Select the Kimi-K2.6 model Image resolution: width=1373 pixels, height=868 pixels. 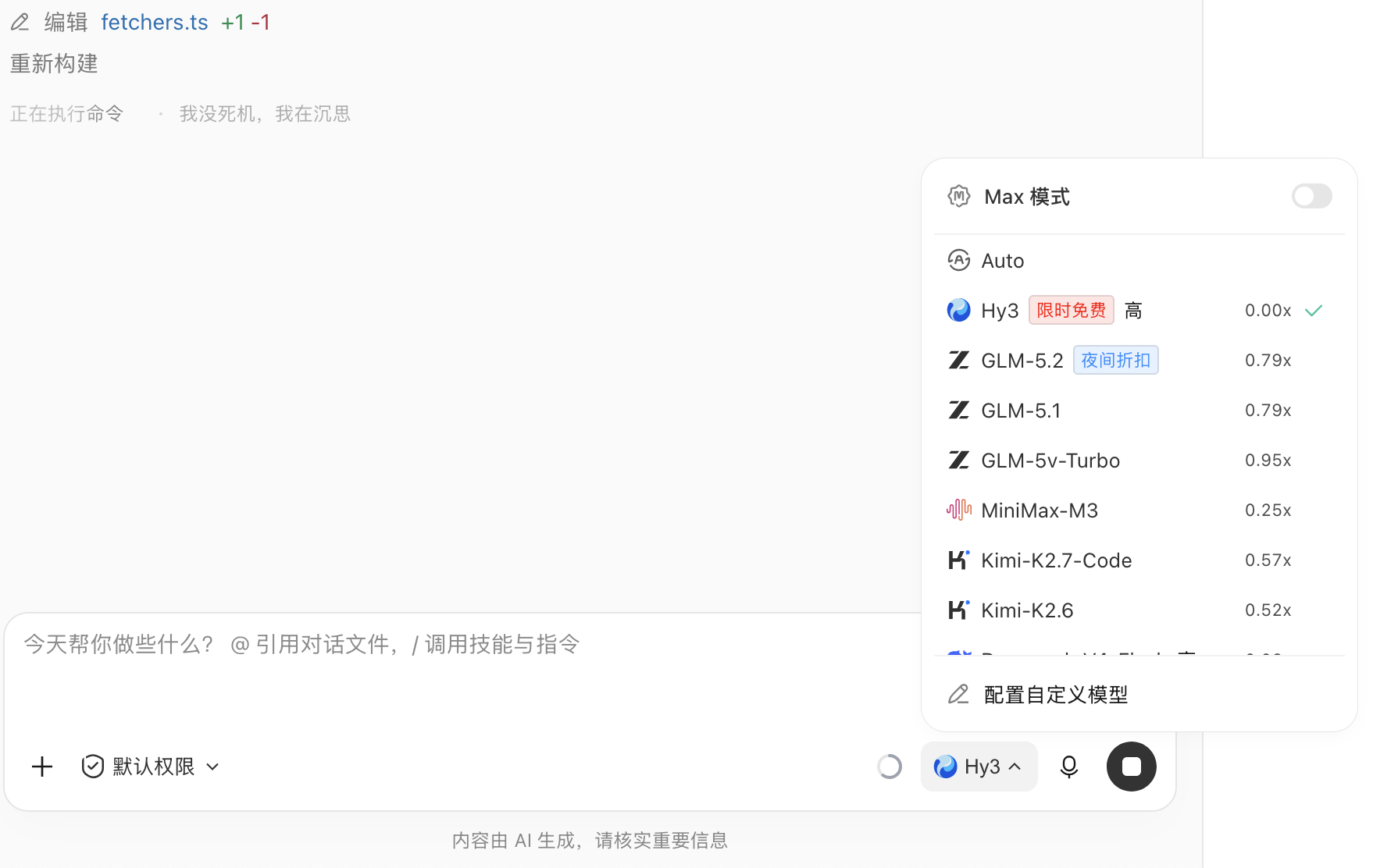pyautogui.click(x=1139, y=610)
